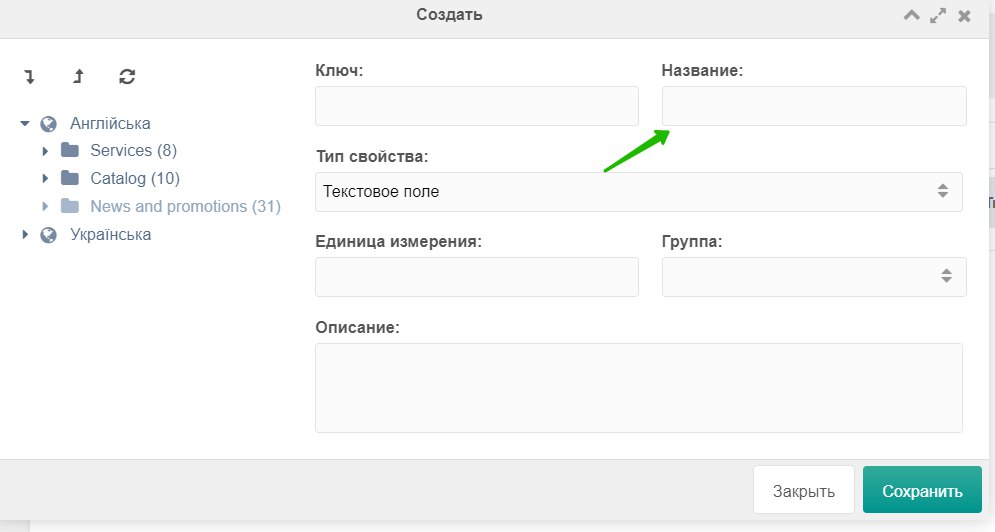Close the Создать dialog with X icon
This screenshot has height=532, width=995.
coord(964,16)
